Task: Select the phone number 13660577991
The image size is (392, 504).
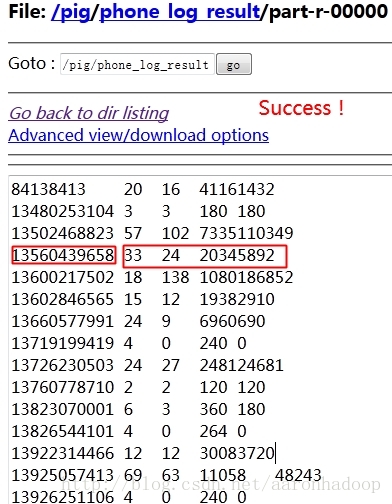Action: [63, 321]
